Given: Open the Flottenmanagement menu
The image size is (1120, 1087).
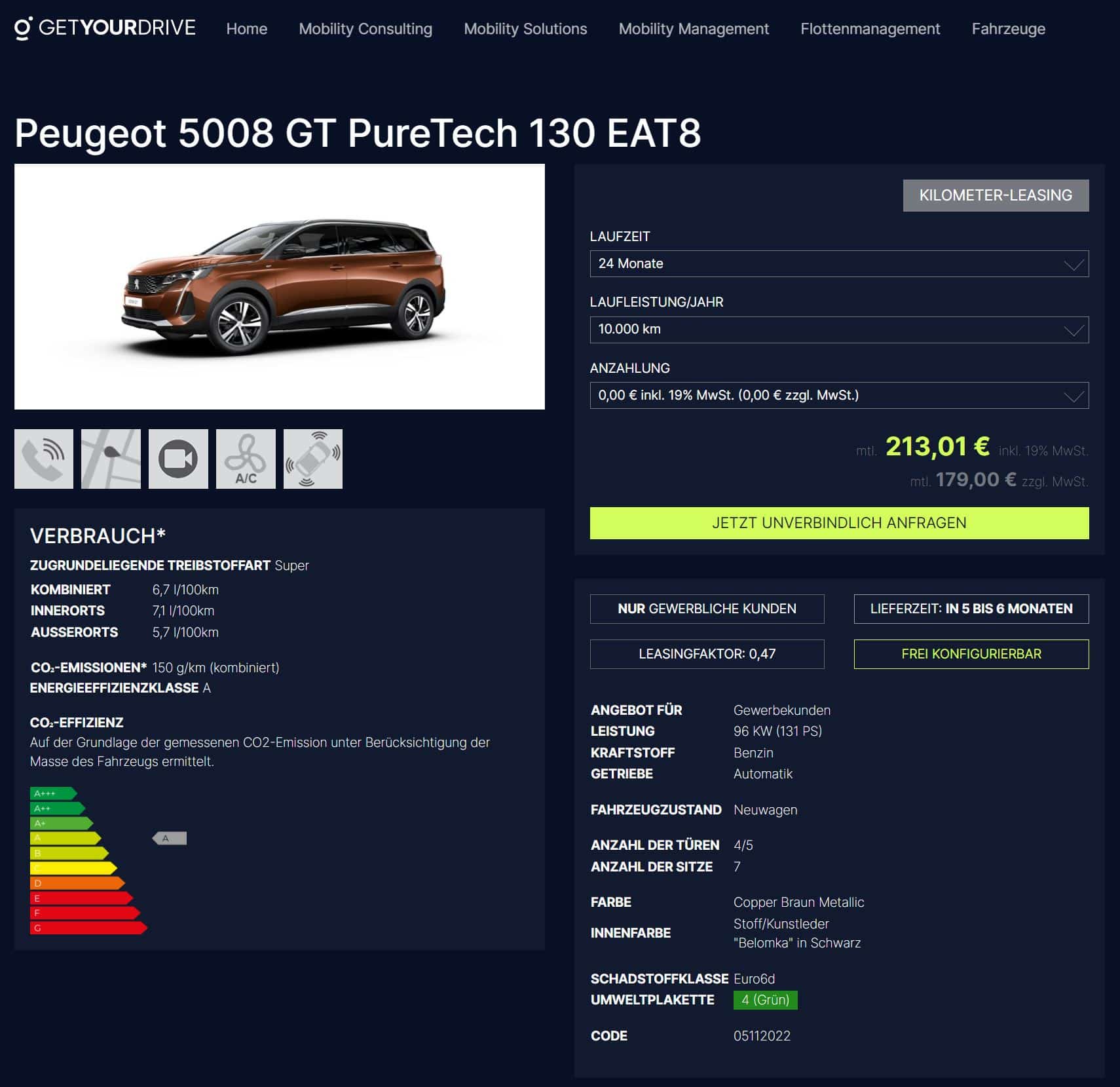Looking at the screenshot, I should point(870,29).
